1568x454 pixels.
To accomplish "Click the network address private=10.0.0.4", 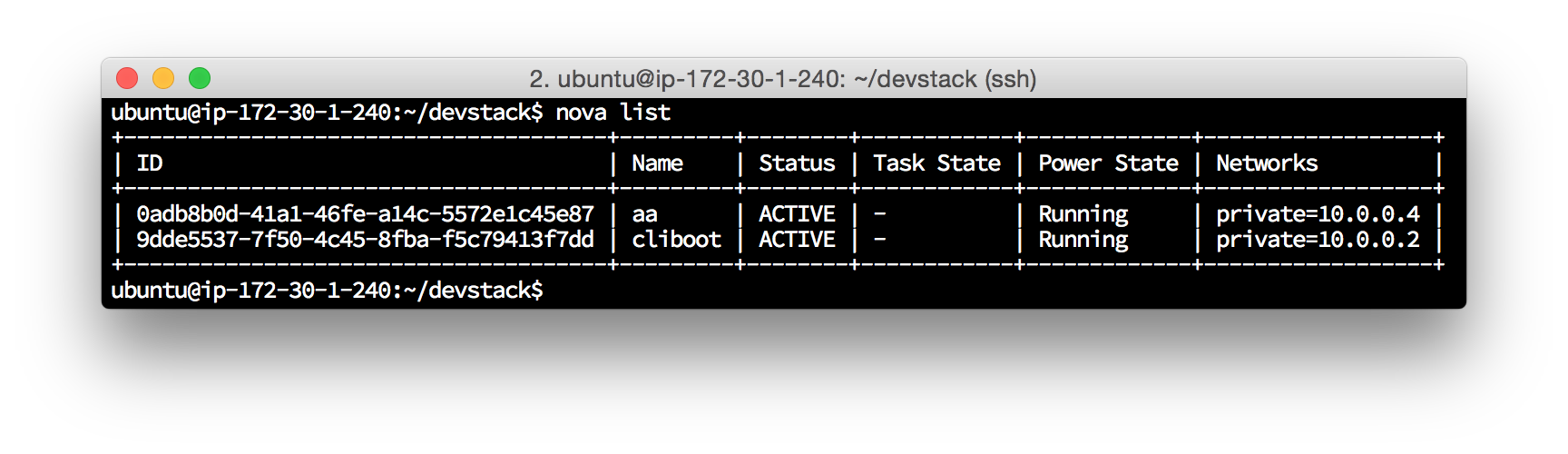I will 1318,214.
